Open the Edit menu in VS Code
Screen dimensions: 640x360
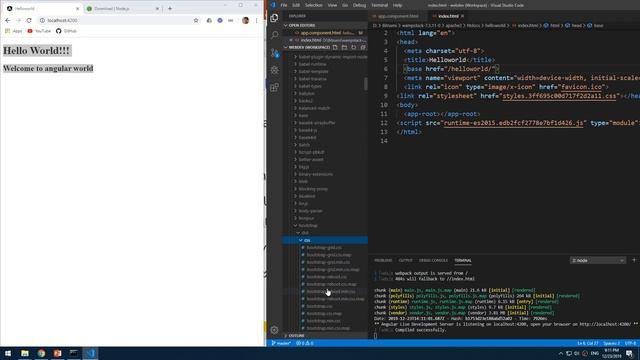(296, 5)
